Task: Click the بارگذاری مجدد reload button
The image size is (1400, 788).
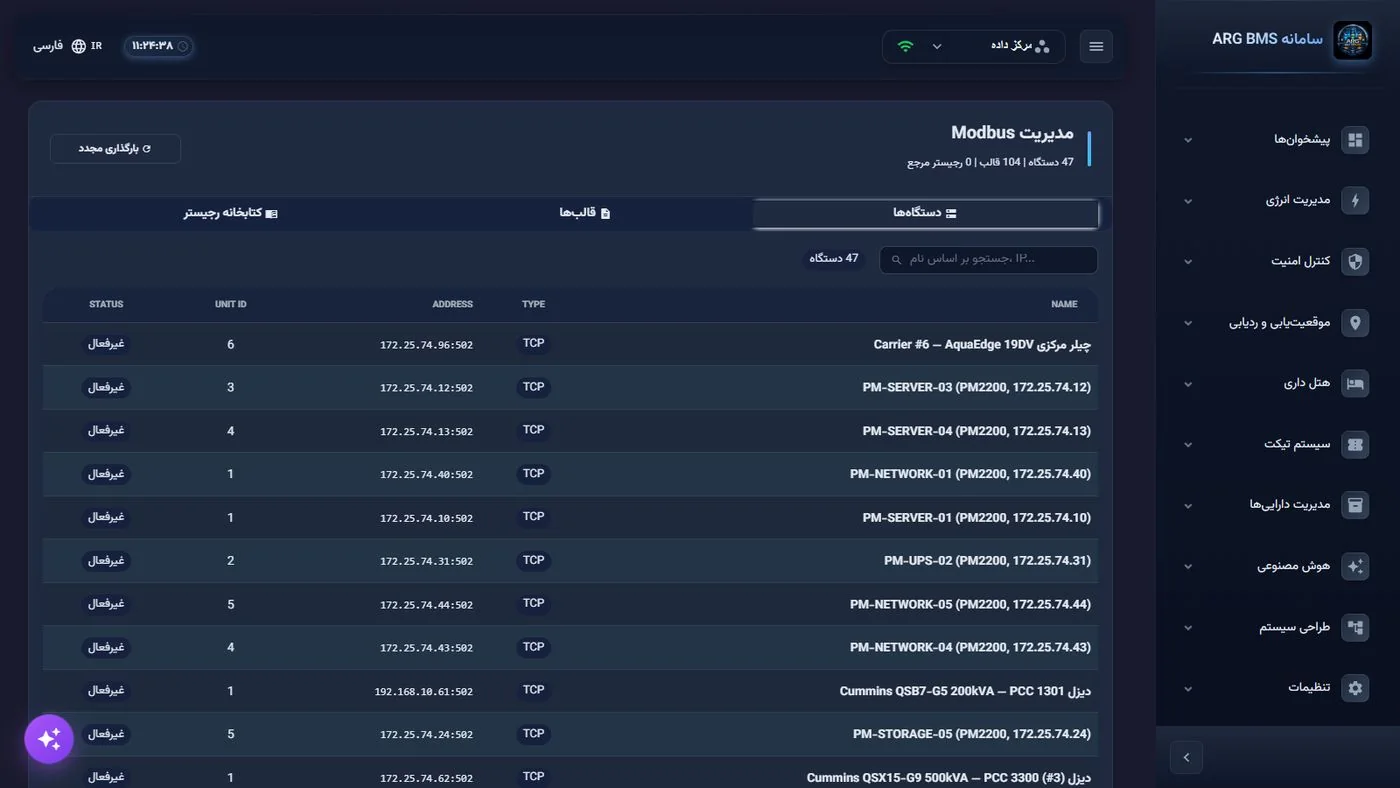Action: point(115,148)
